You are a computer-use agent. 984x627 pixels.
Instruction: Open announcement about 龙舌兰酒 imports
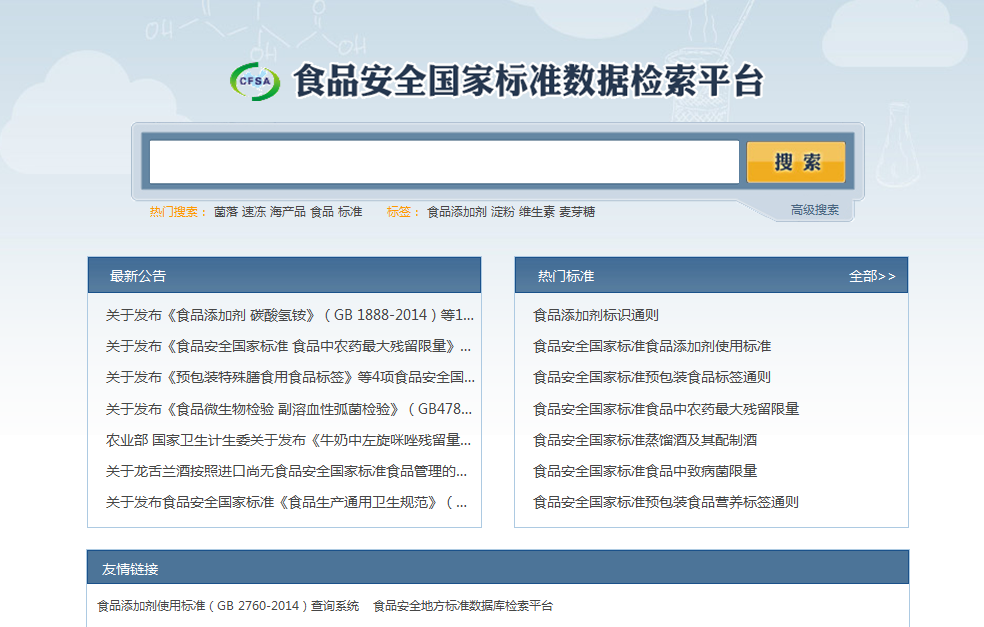(x=286, y=471)
